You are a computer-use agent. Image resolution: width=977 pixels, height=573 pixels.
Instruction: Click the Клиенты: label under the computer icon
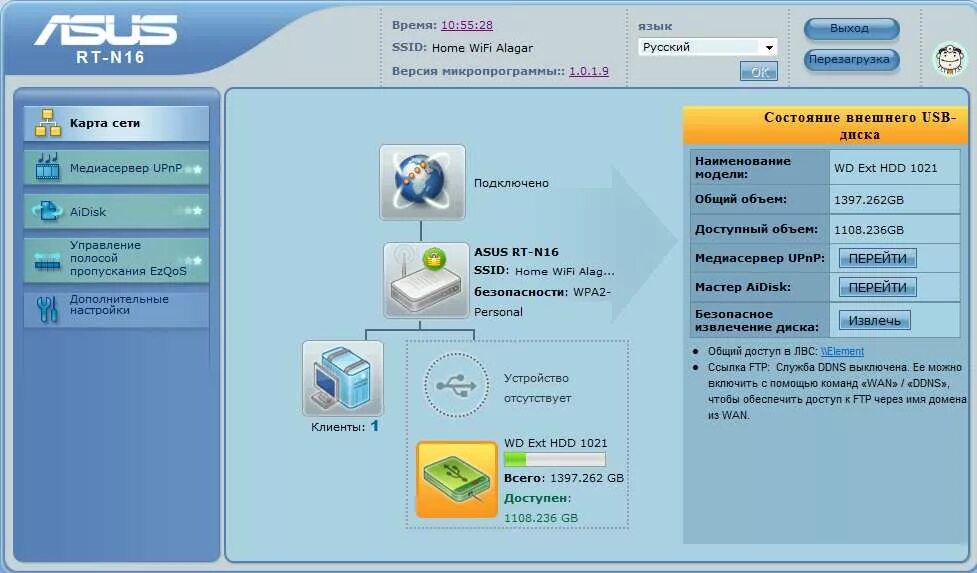coord(338,427)
